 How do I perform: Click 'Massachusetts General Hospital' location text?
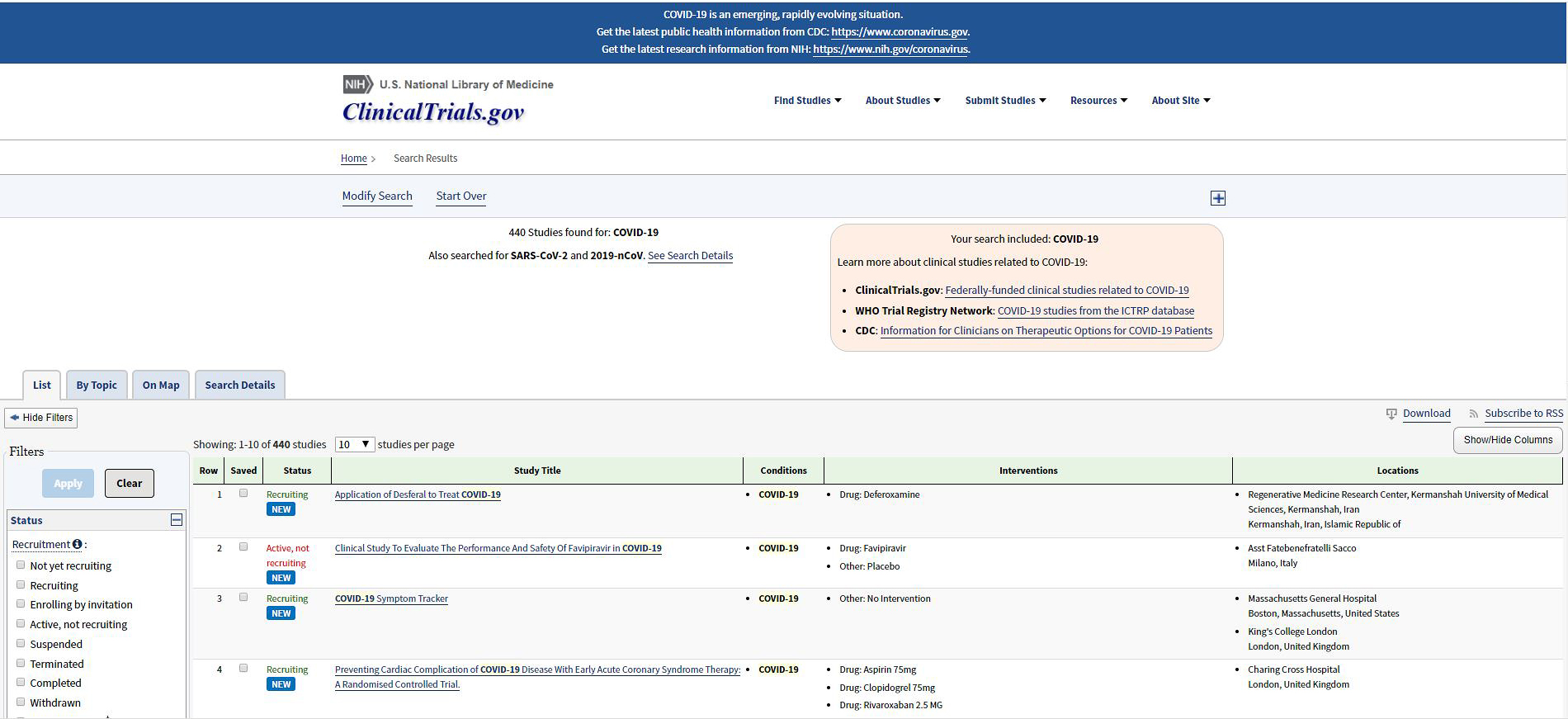pyautogui.click(x=1312, y=598)
